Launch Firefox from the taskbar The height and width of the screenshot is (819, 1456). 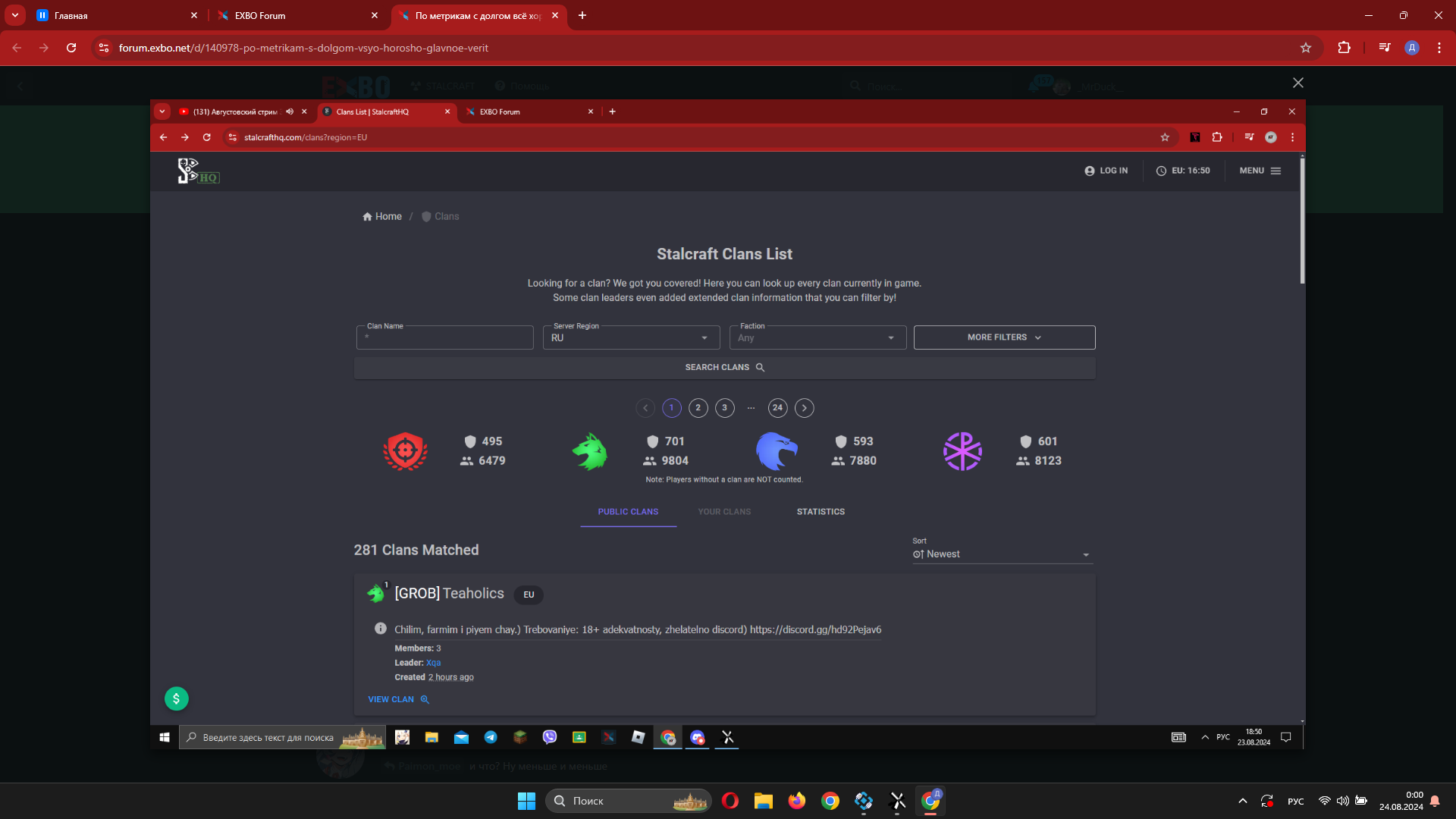click(797, 801)
